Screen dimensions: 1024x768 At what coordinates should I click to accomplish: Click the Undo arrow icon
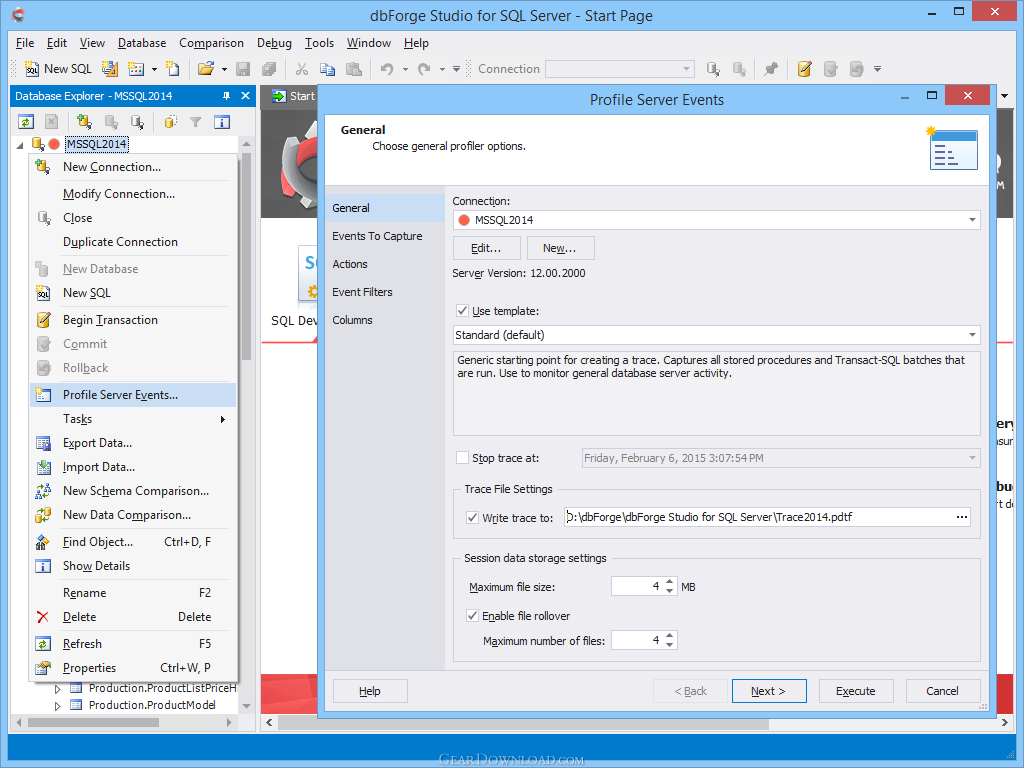pos(387,69)
